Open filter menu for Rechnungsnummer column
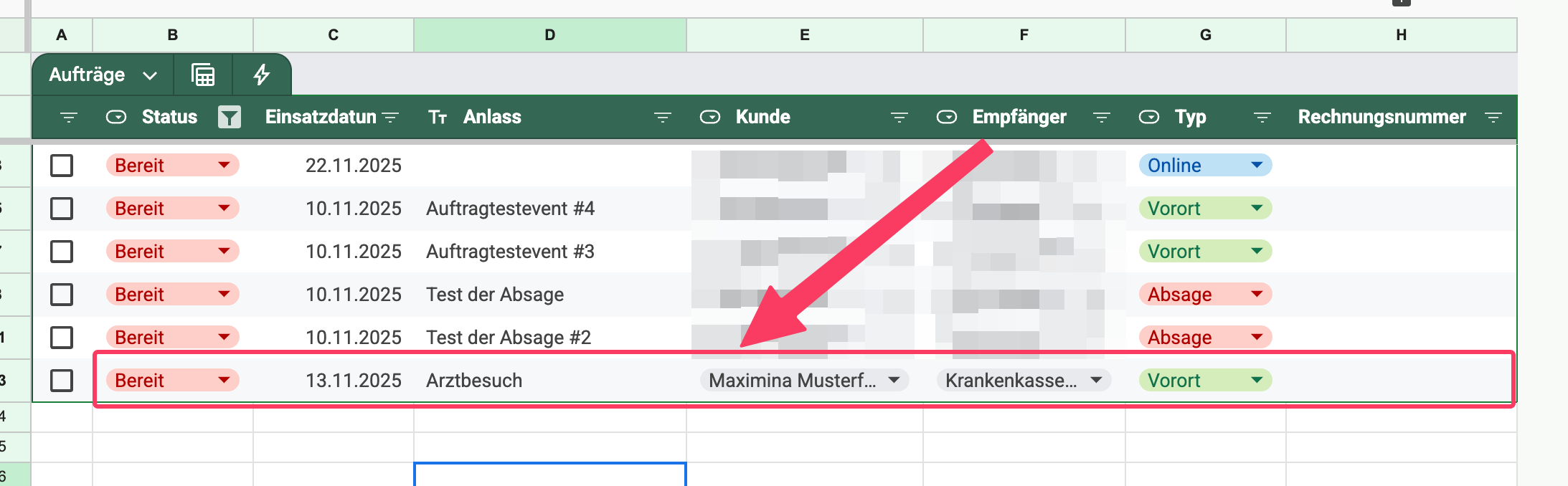 point(1493,117)
